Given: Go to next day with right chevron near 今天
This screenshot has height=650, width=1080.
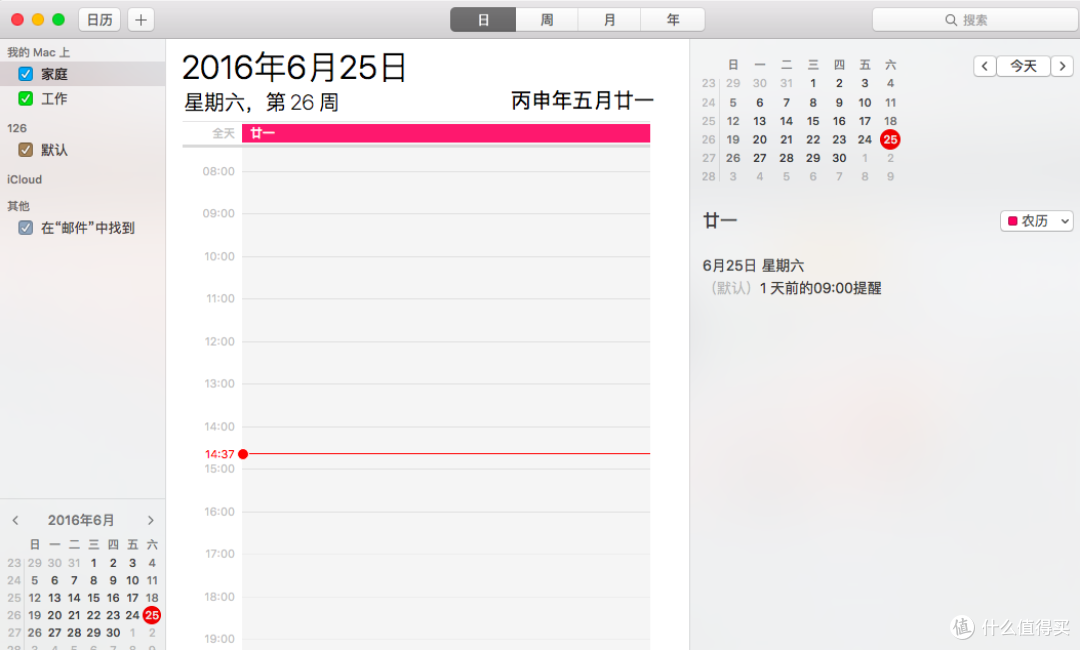Looking at the screenshot, I should (x=1062, y=66).
